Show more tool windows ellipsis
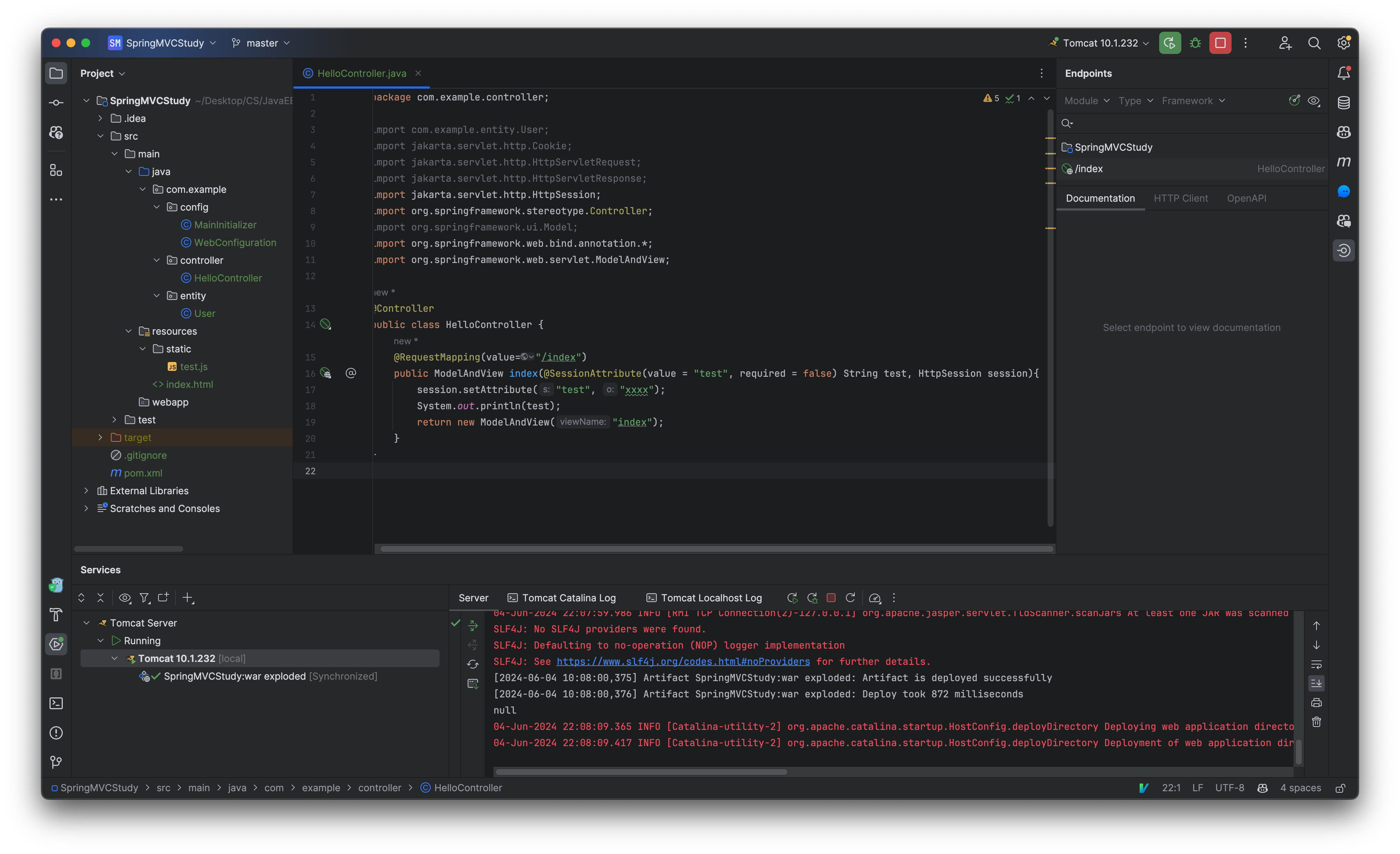The height and width of the screenshot is (854, 1400). pos(56,199)
